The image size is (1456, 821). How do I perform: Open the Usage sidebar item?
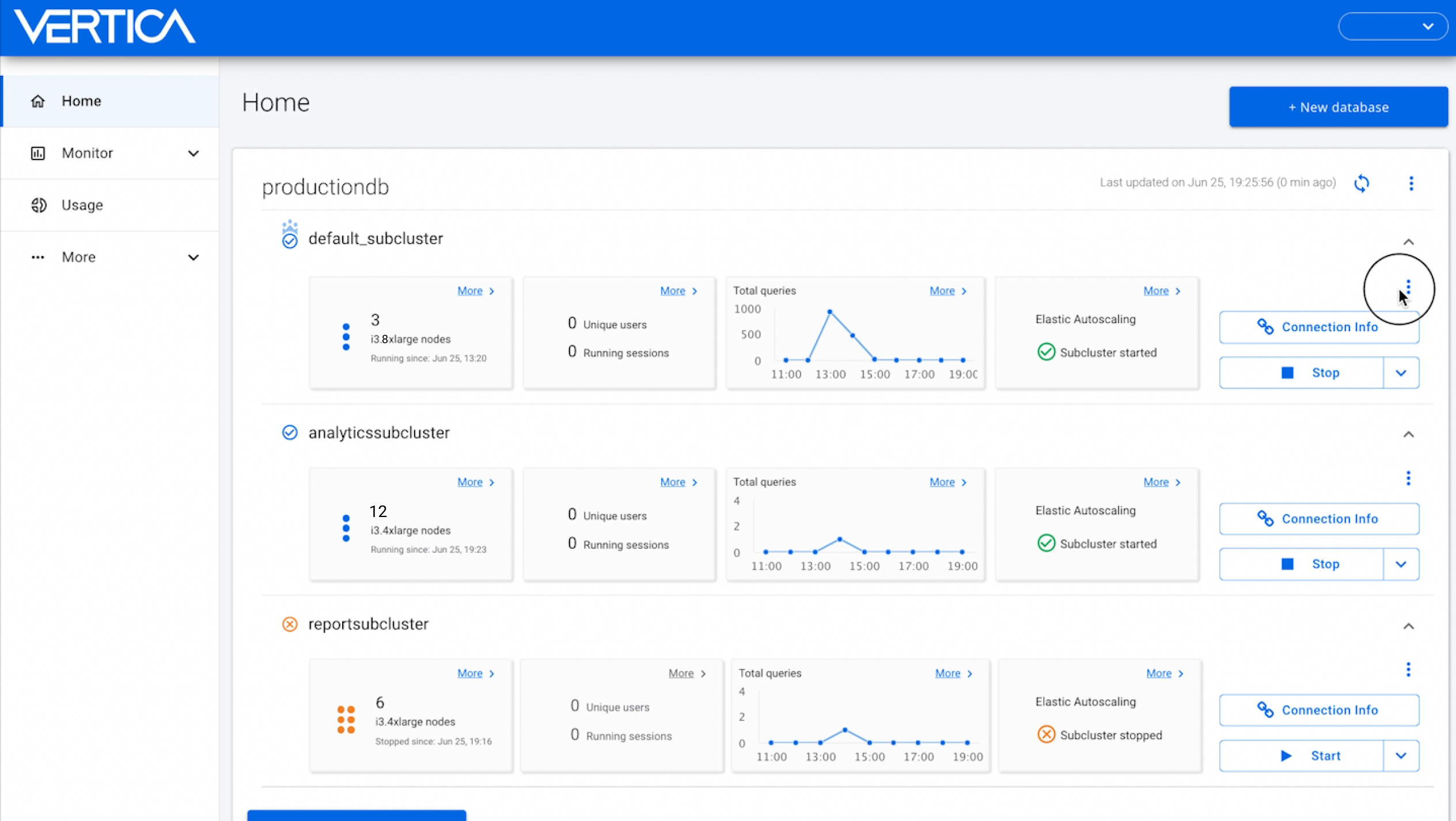pos(82,205)
